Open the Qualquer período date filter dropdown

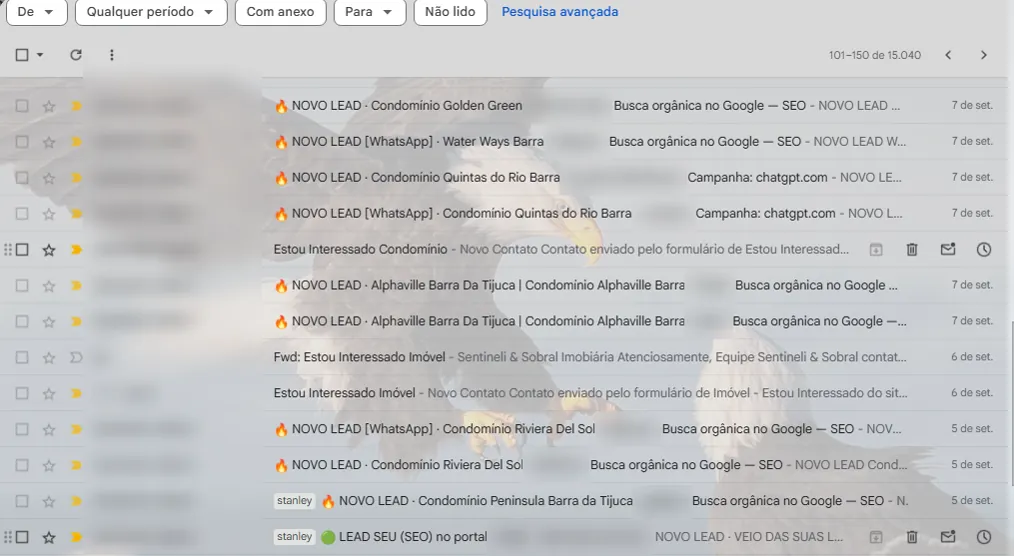tap(151, 12)
